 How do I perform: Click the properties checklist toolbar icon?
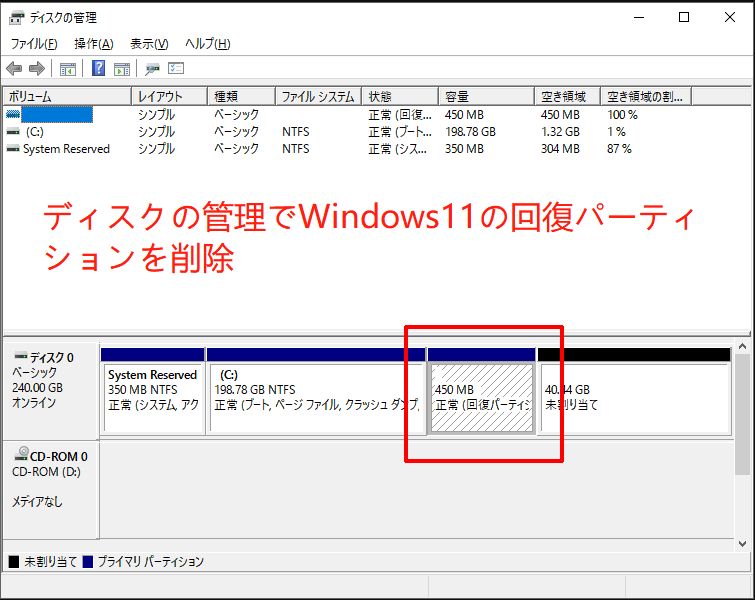click(x=176, y=68)
